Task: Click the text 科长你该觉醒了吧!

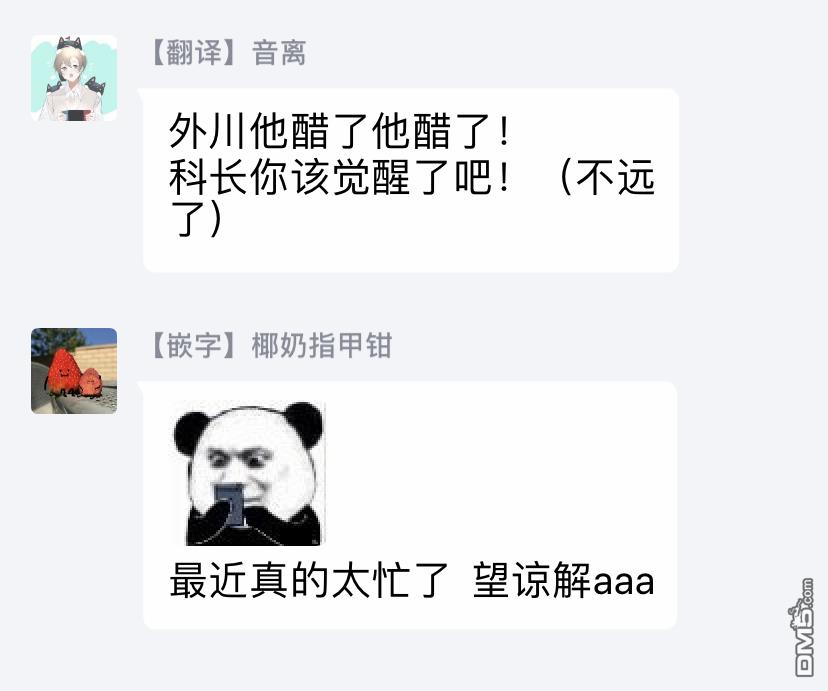Action: [x=339, y=176]
